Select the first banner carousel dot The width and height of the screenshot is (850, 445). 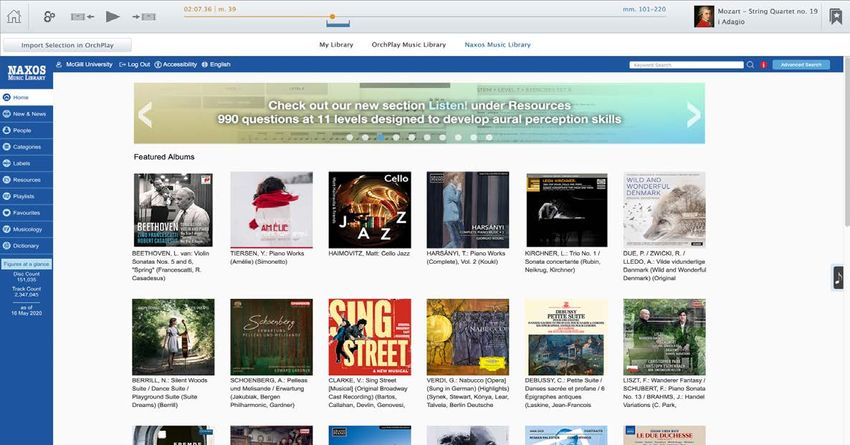click(x=350, y=138)
